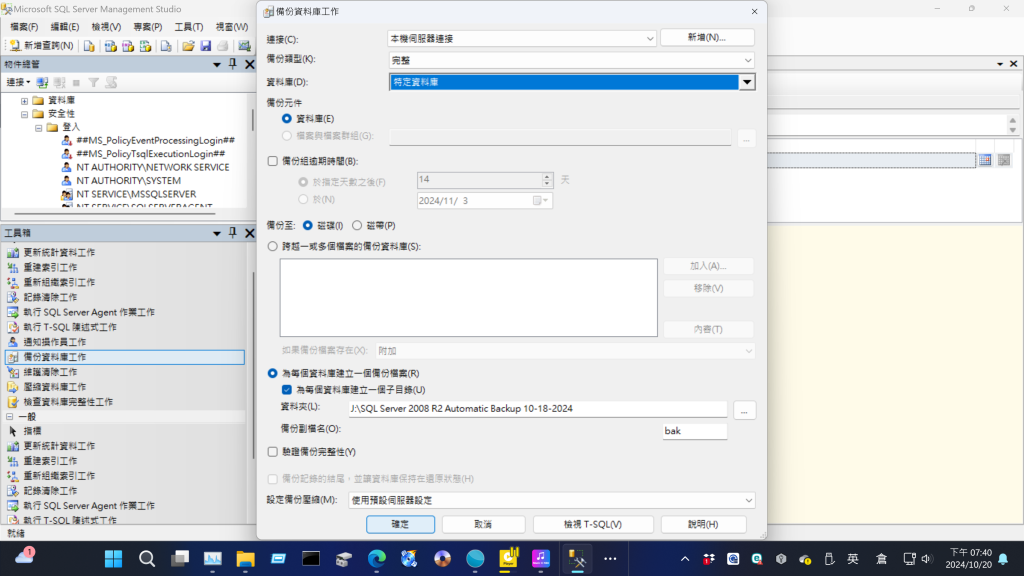Click the 檢視 T-SQL button

point(593,525)
